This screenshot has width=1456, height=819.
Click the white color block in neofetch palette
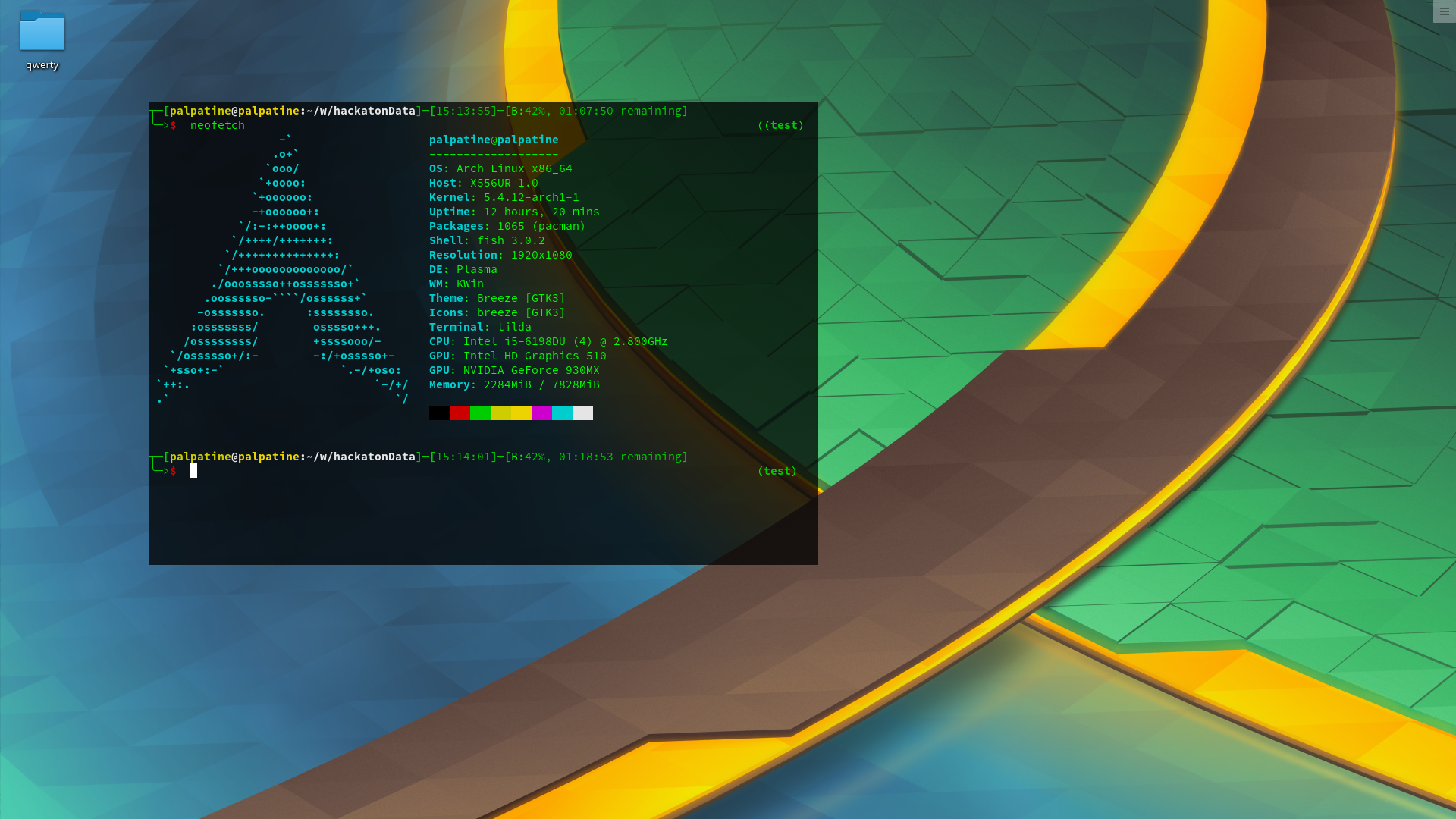(582, 413)
